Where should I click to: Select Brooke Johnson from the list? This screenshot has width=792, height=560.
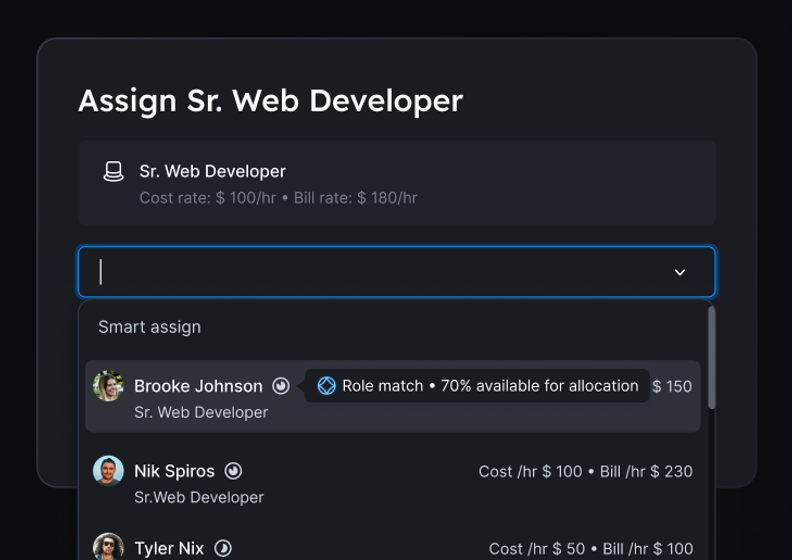(x=198, y=386)
